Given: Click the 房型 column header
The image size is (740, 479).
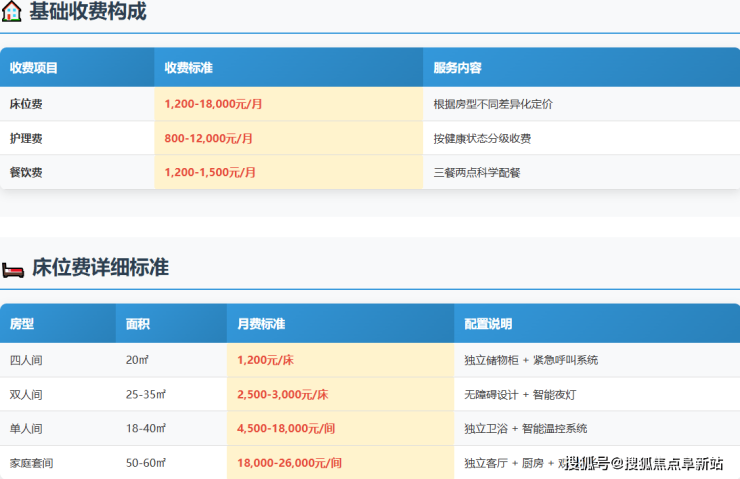Looking at the screenshot, I should tap(22, 324).
